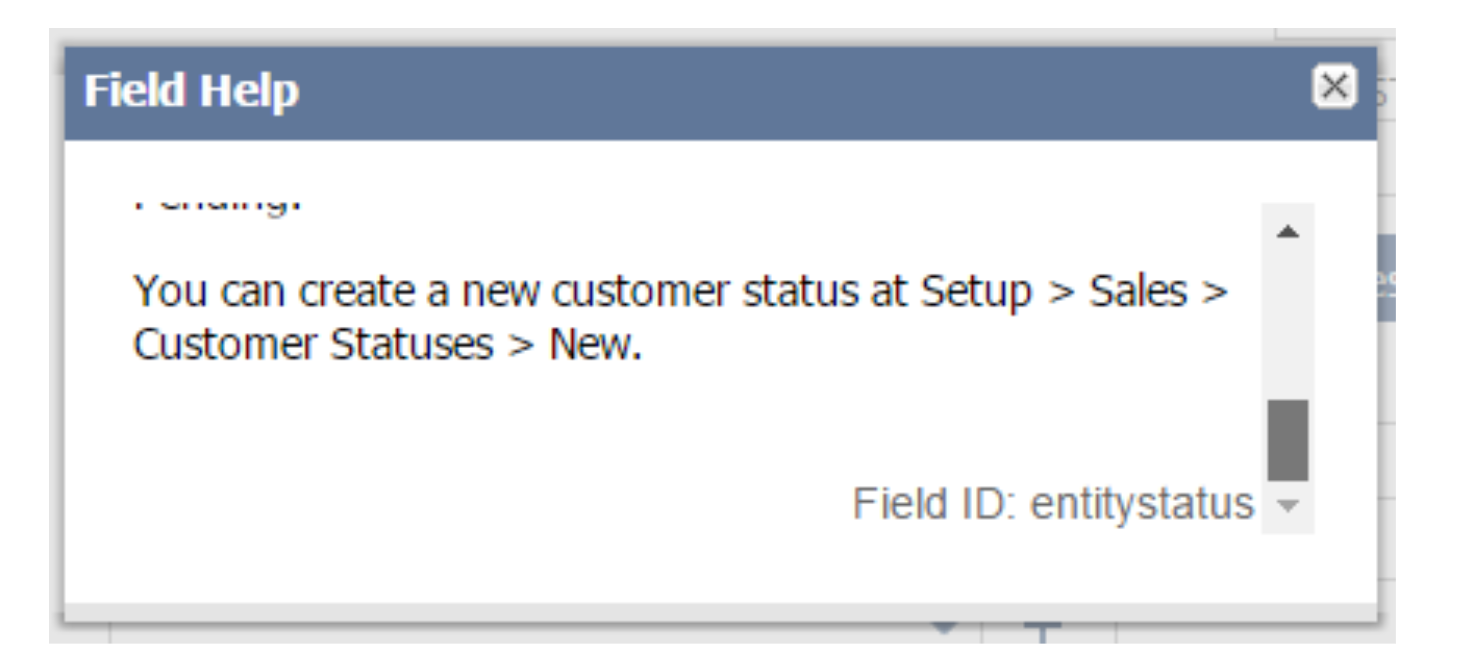Viewport: 1466px width, 665px height.
Task: Click the gray scrollbar thumb
Action: (x=1288, y=440)
